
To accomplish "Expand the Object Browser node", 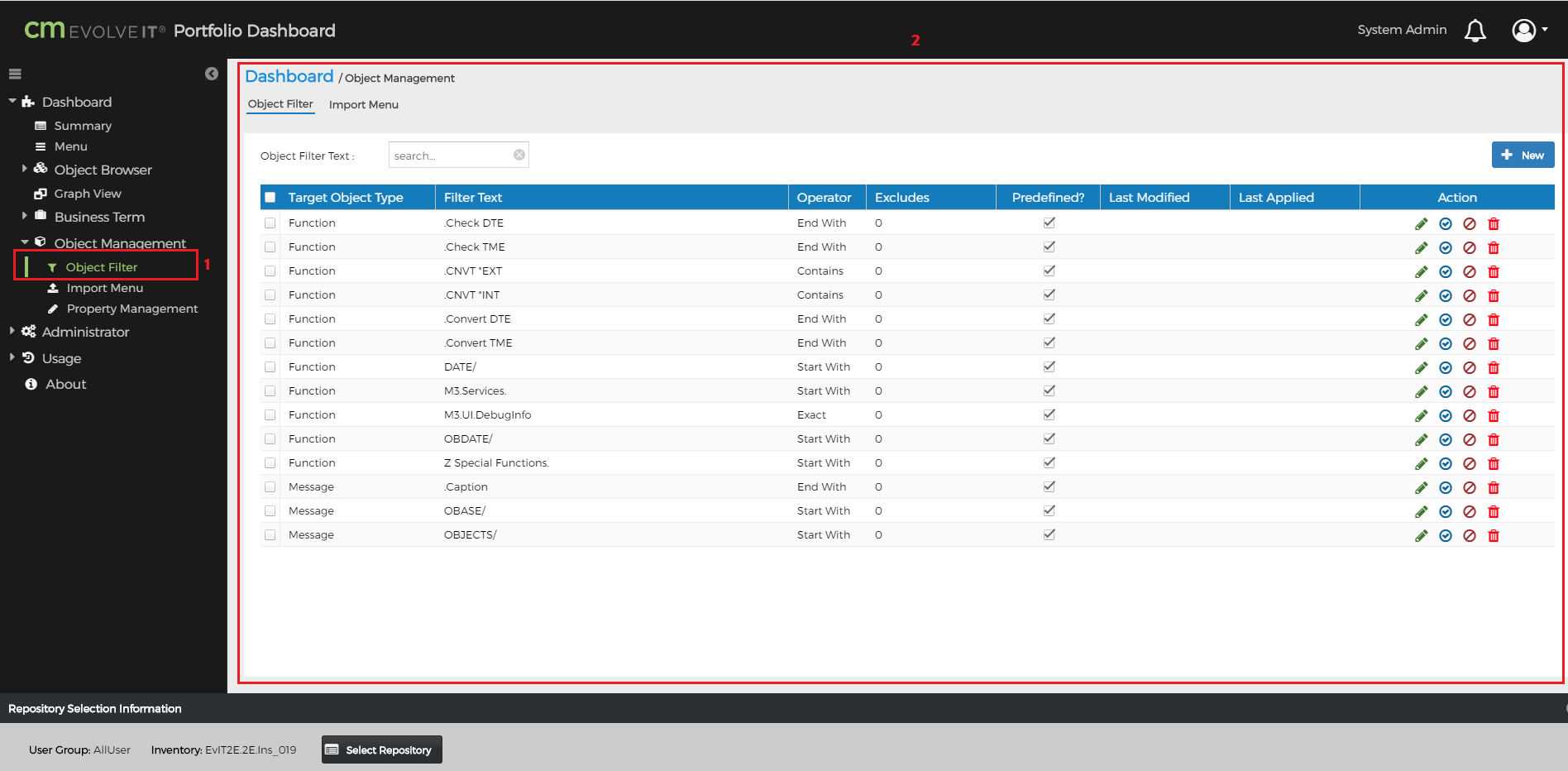I will [24, 168].
